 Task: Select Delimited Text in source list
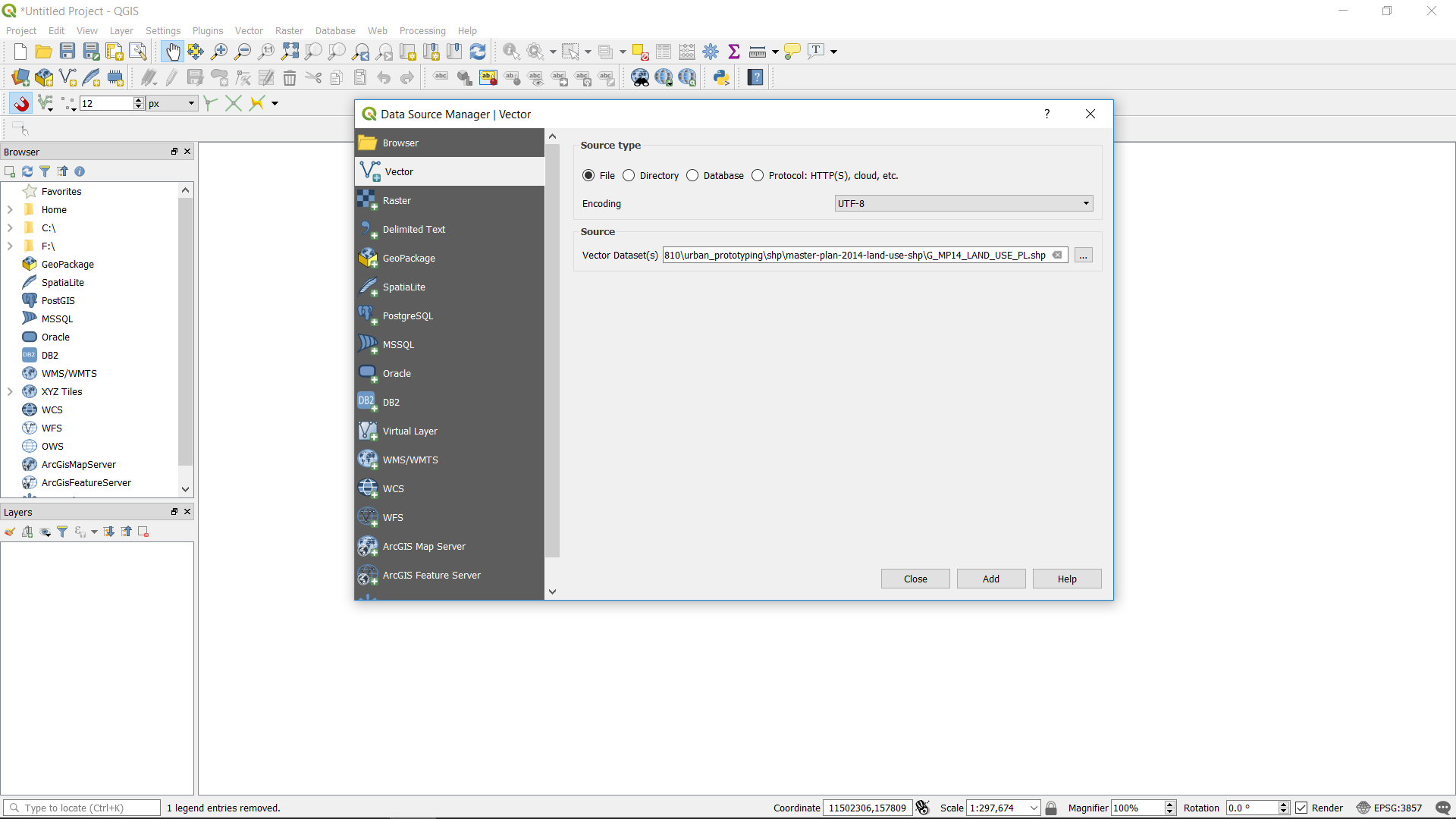(413, 229)
